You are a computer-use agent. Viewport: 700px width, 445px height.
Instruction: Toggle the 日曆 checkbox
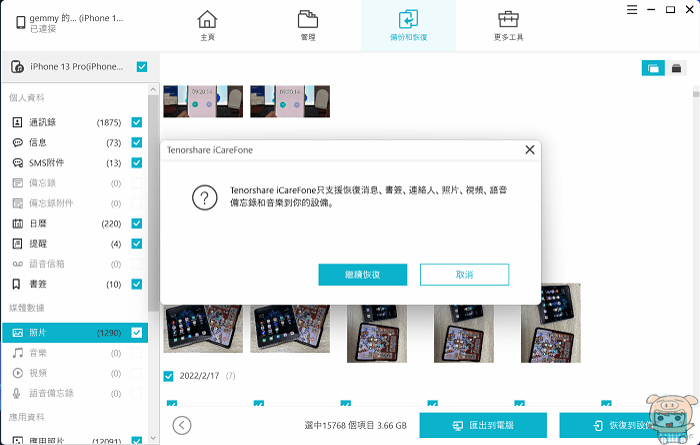[x=137, y=223]
